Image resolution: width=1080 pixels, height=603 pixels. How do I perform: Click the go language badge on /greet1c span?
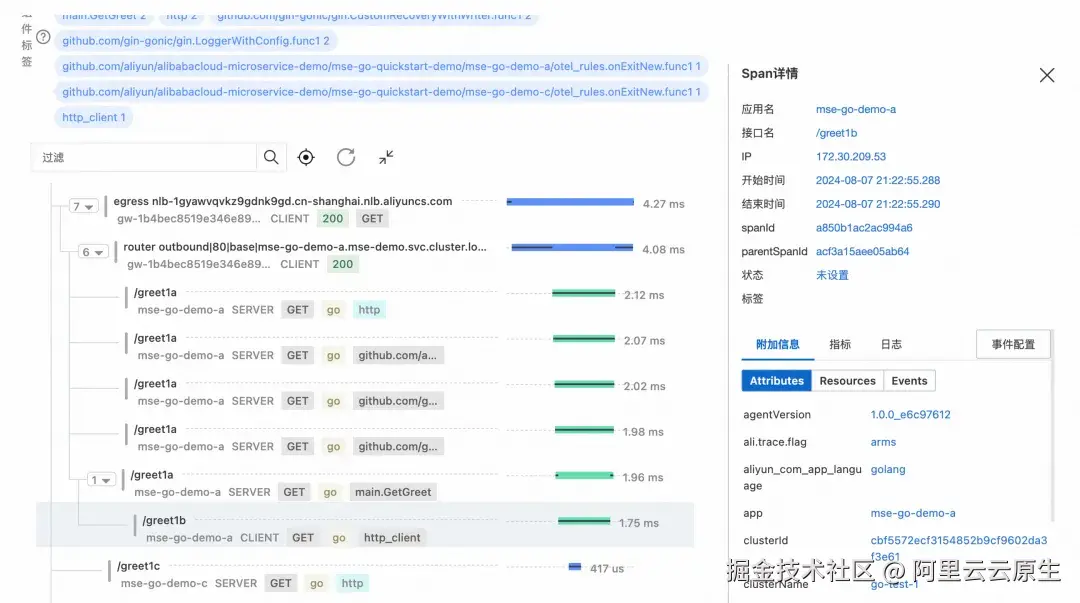[316, 582]
